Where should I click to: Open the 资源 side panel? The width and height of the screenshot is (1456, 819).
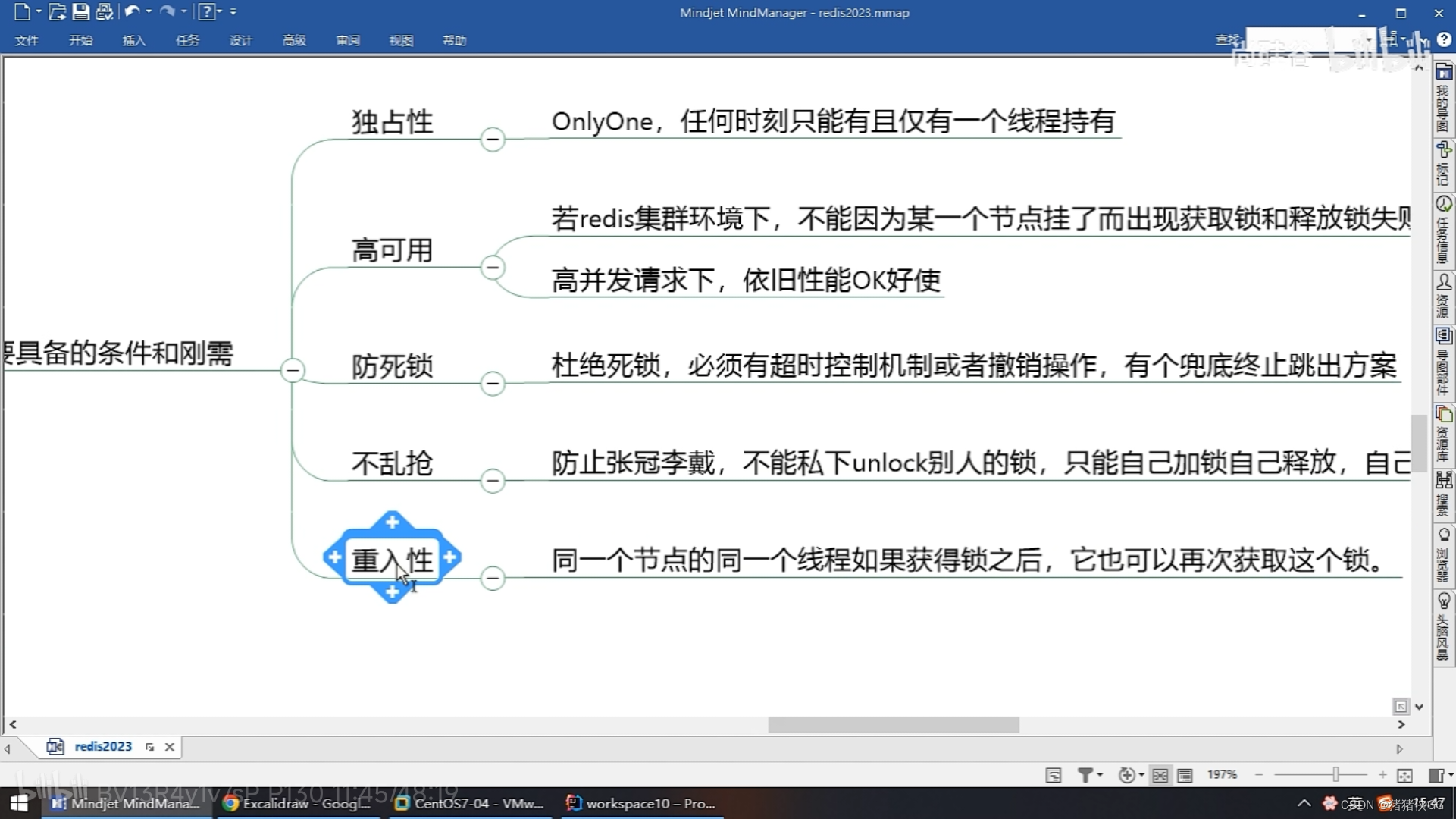1444,296
